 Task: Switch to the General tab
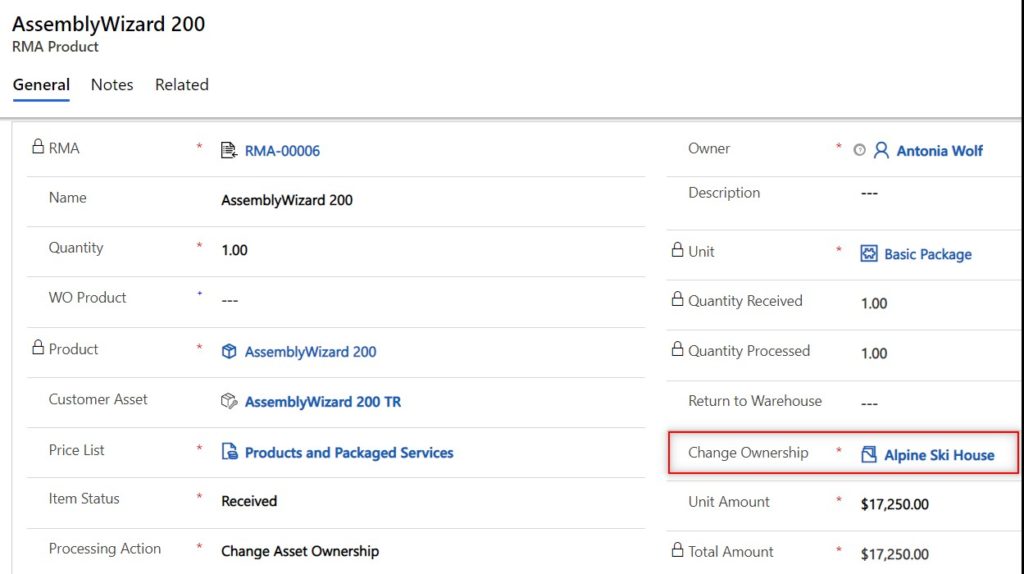point(41,85)
